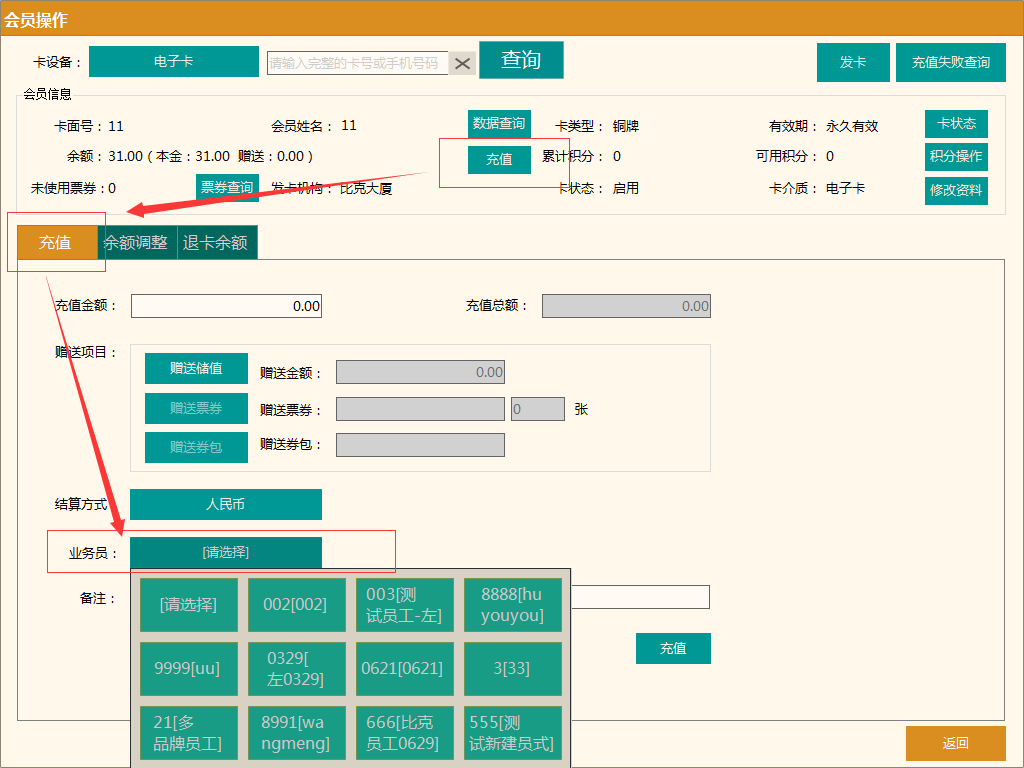Click 数据查询 to query member data
This screenshot has width=1024, height=768.
click(x=499, y=123)
